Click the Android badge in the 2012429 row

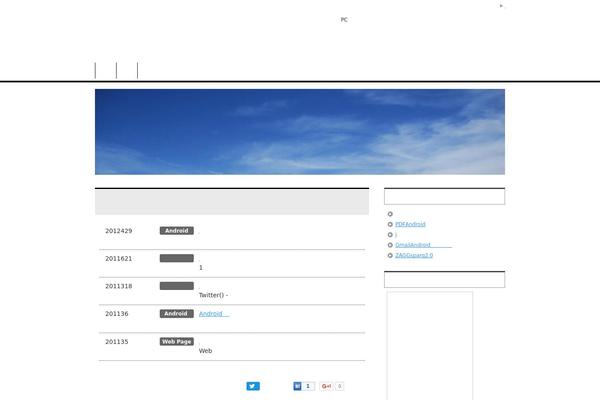click(177, 231)
